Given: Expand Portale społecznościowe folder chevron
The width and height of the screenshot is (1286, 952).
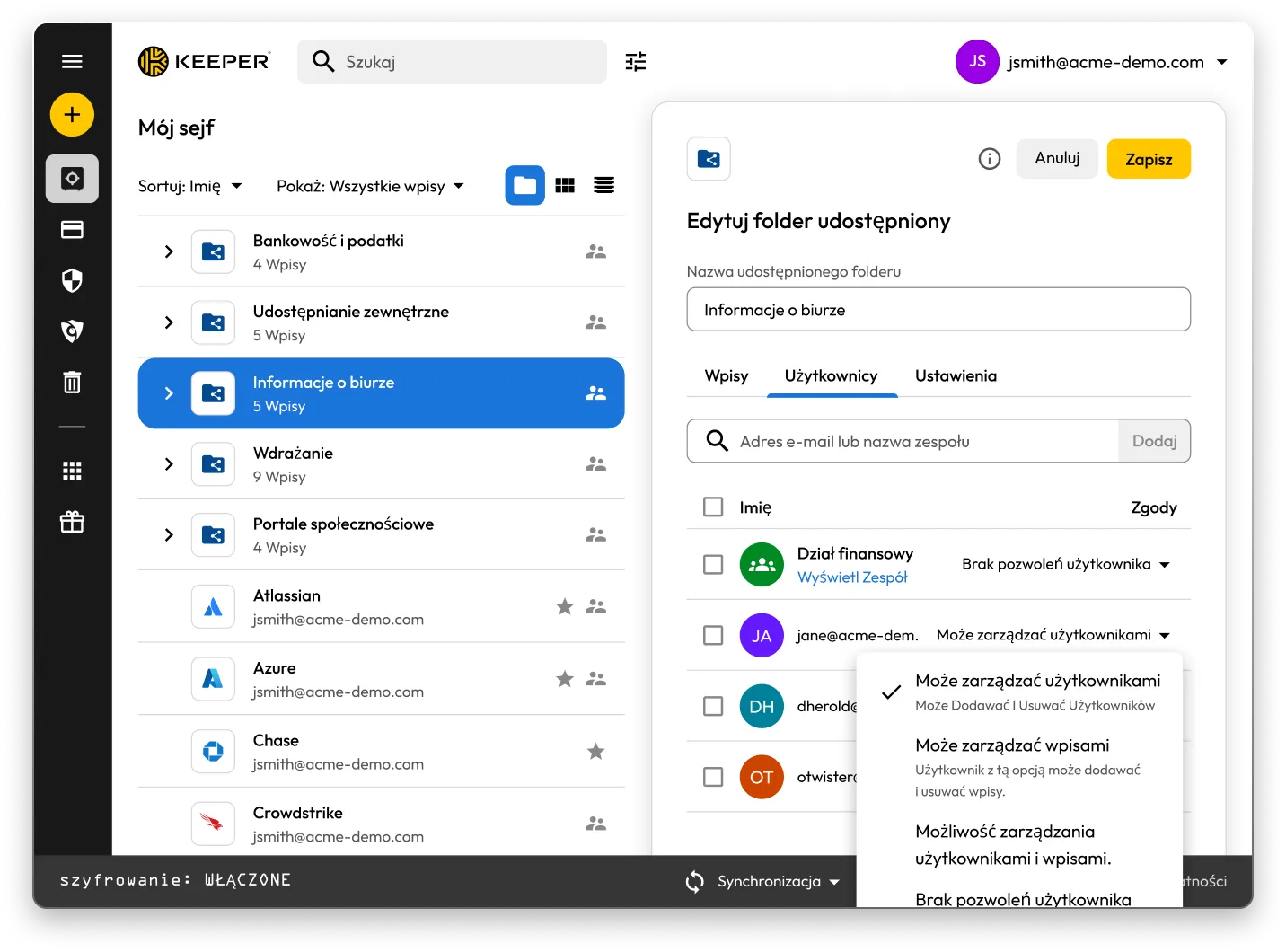Looking at the screenshot, I should [169, 535].
